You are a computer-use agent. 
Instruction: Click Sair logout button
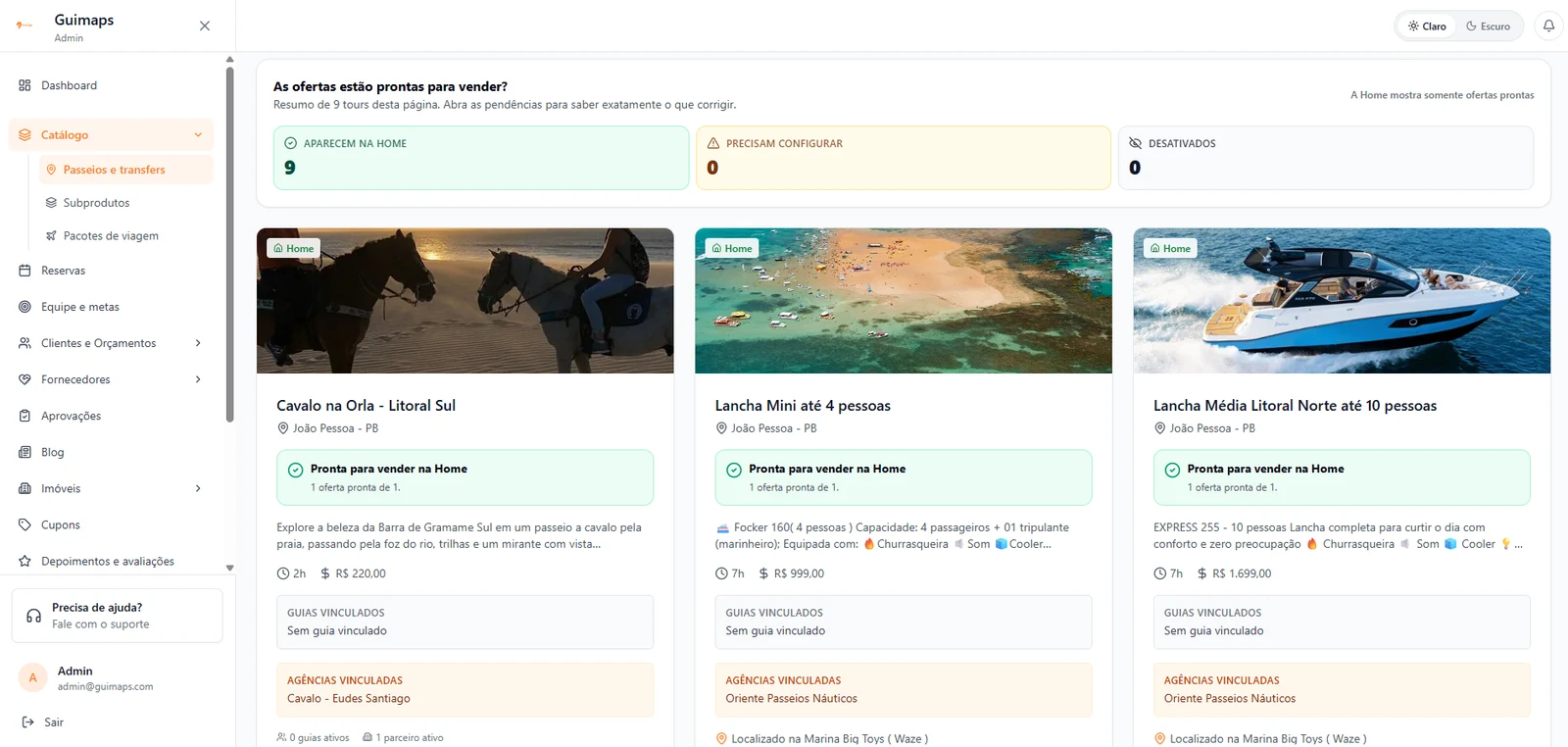pyautogui.click(x=43, y=722)
